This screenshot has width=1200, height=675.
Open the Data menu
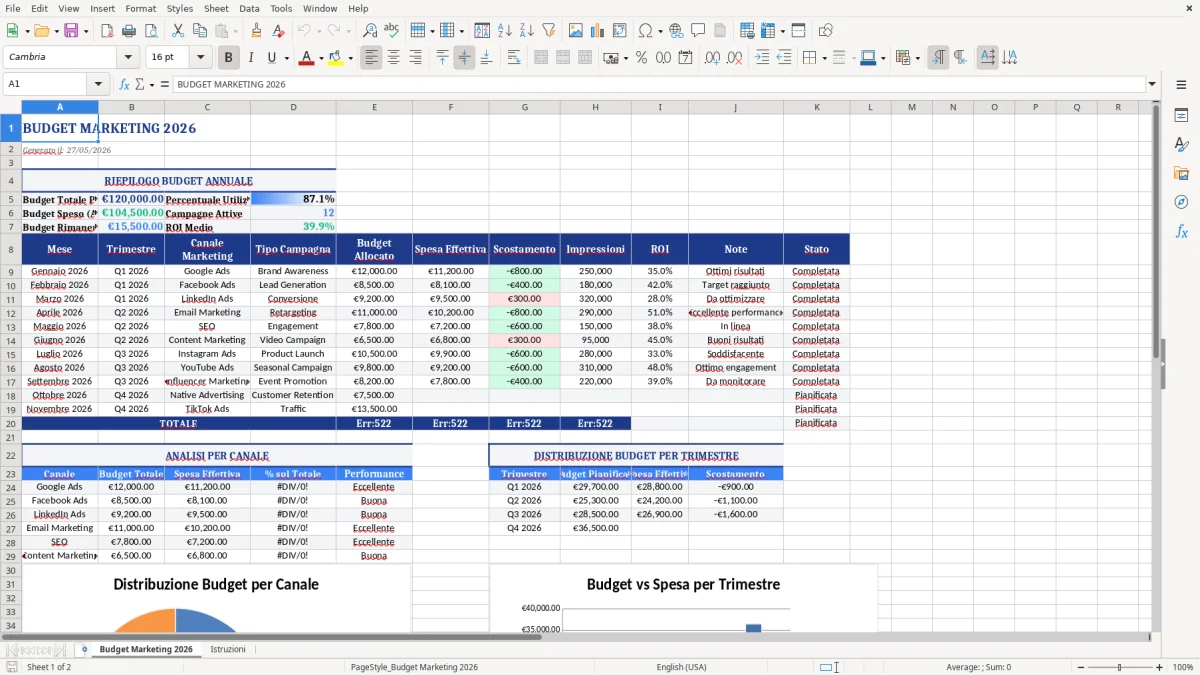click(x=249, y=8)
